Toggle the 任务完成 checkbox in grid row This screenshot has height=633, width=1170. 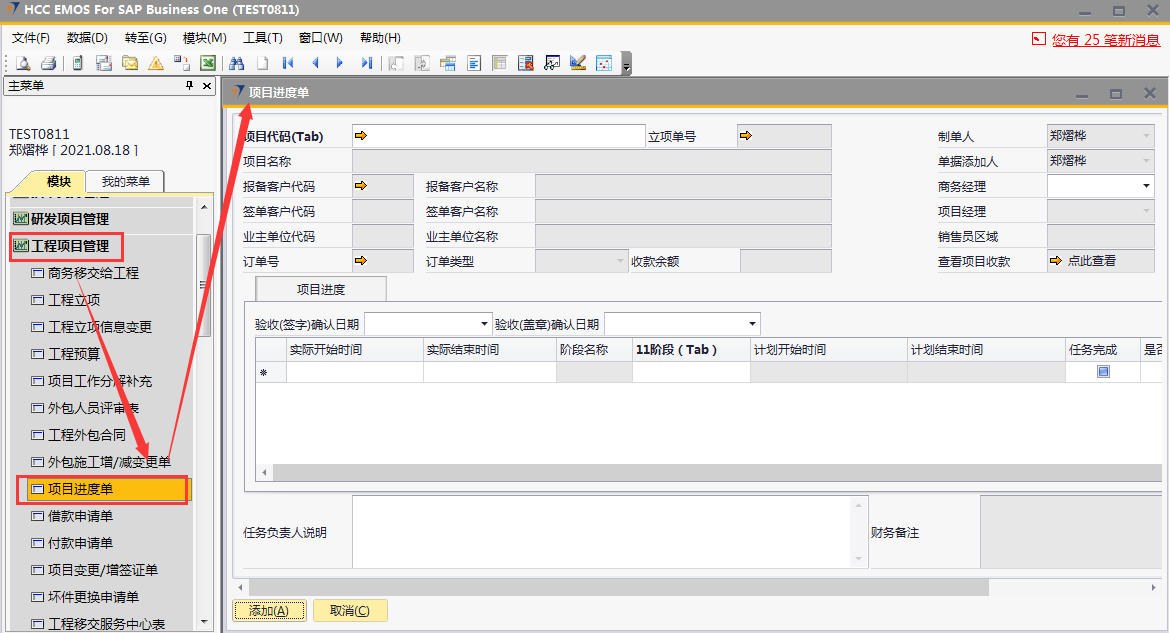tap(1103, 372)
